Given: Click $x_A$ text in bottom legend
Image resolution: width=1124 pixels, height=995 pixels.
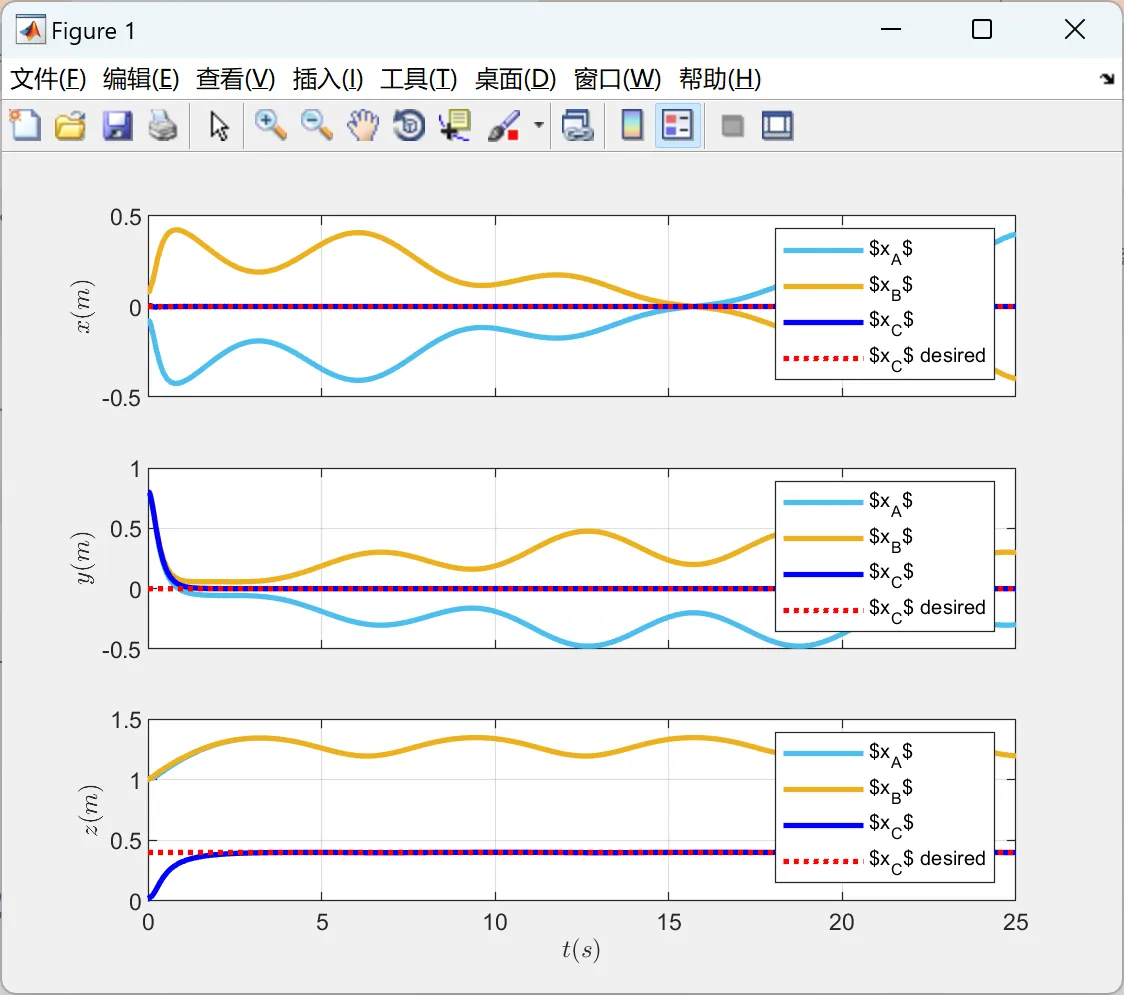Looking at the screenshot, I should pos(891,753).
